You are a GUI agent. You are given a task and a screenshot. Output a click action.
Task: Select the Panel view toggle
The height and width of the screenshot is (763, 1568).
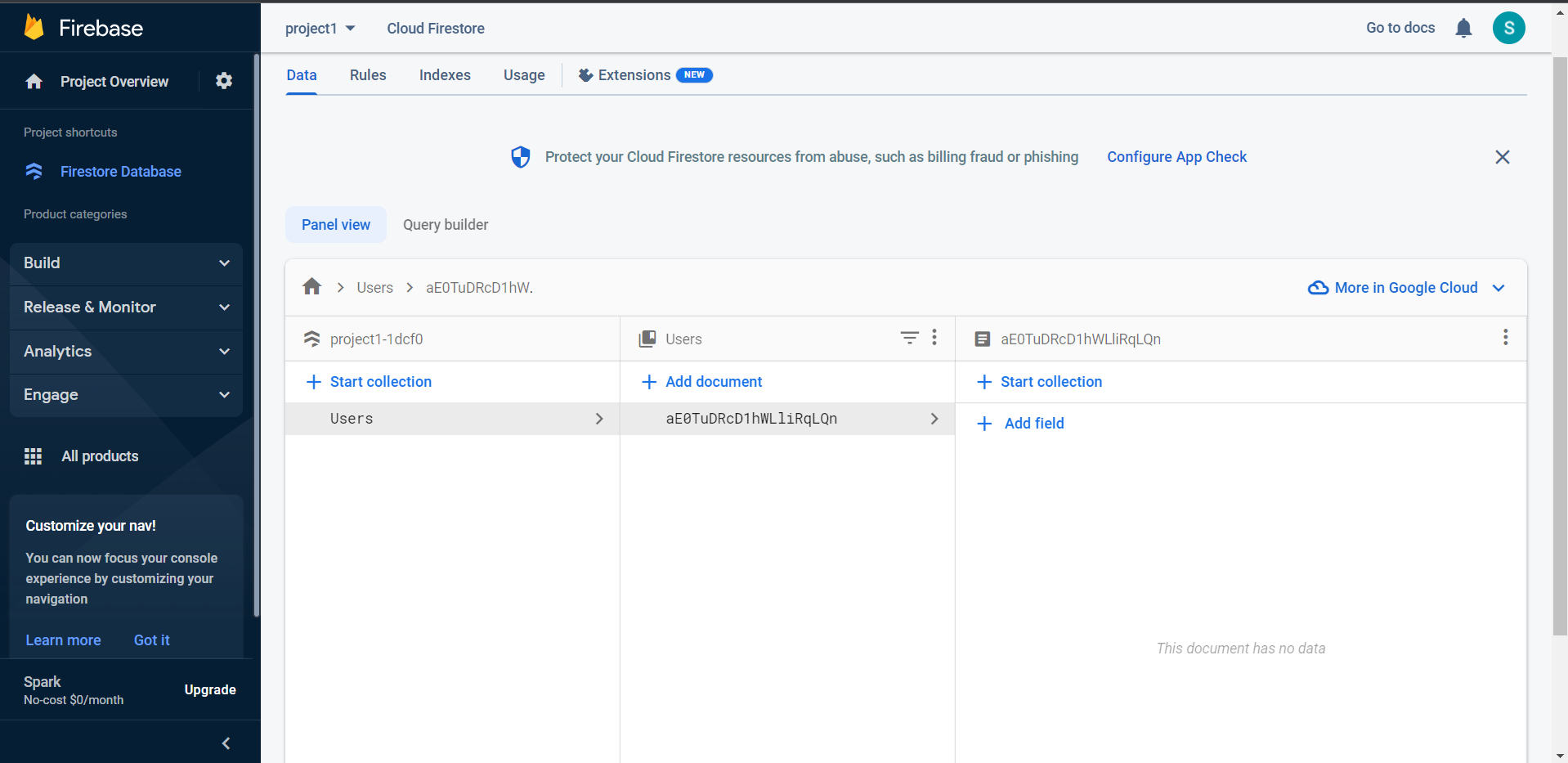(336, 225)
